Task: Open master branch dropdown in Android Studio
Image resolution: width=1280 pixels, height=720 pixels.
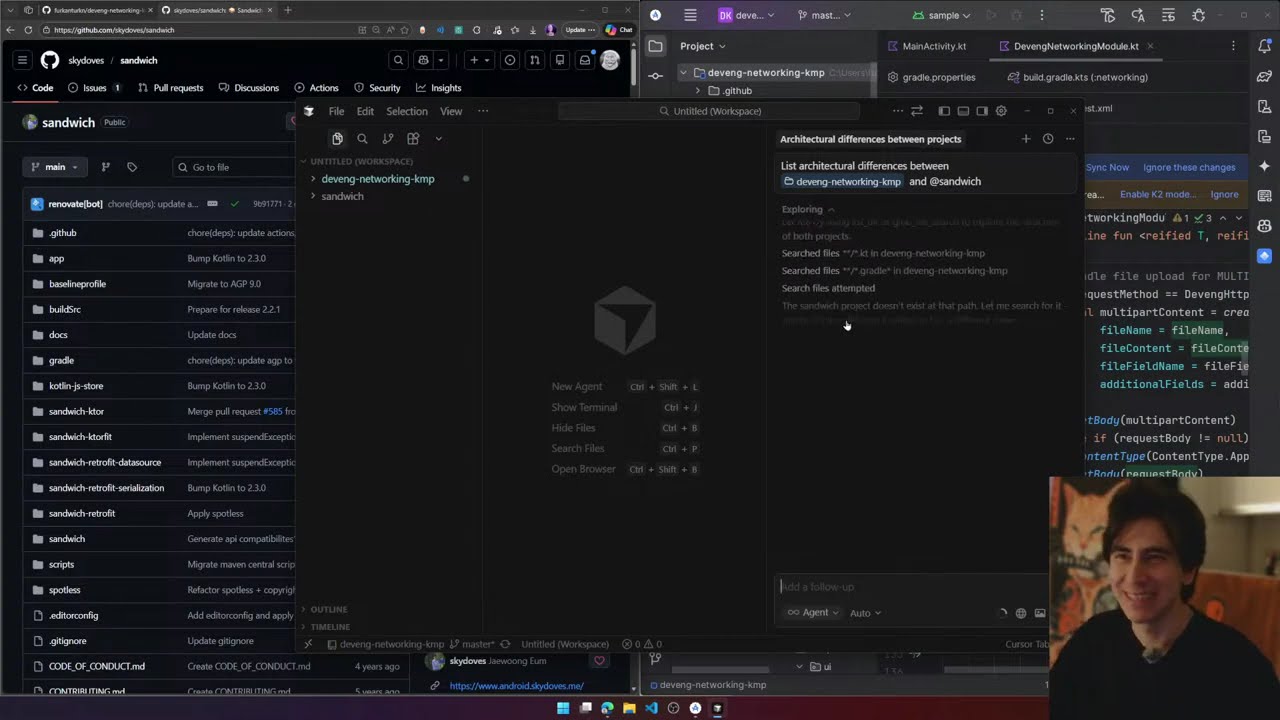Action: click(825, 15)
